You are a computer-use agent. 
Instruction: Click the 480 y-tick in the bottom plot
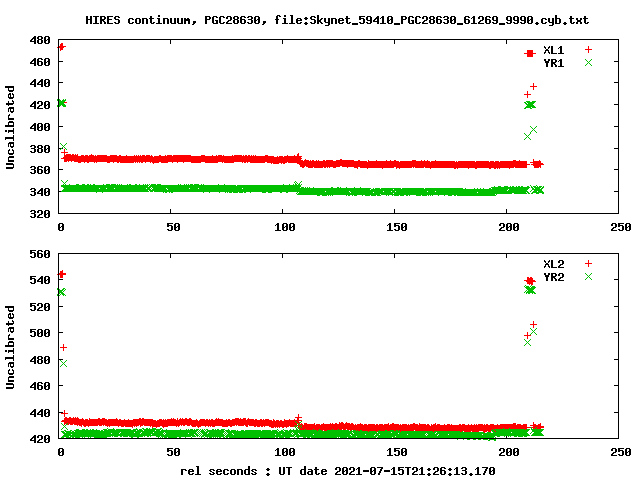tap(40, 360)
